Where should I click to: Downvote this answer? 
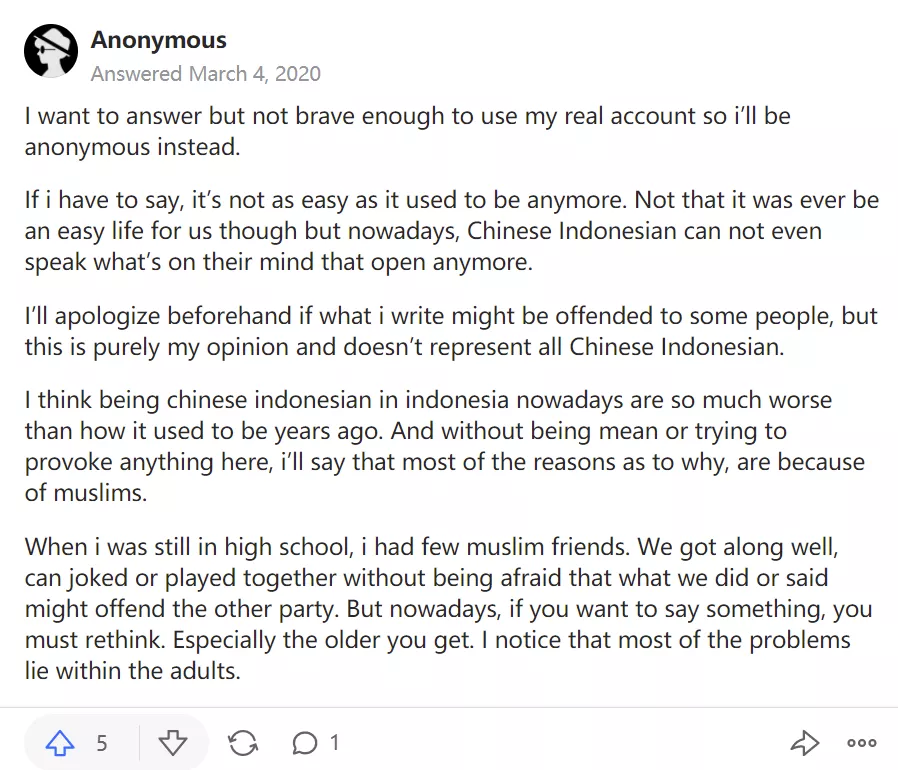(x=173, y=743)
